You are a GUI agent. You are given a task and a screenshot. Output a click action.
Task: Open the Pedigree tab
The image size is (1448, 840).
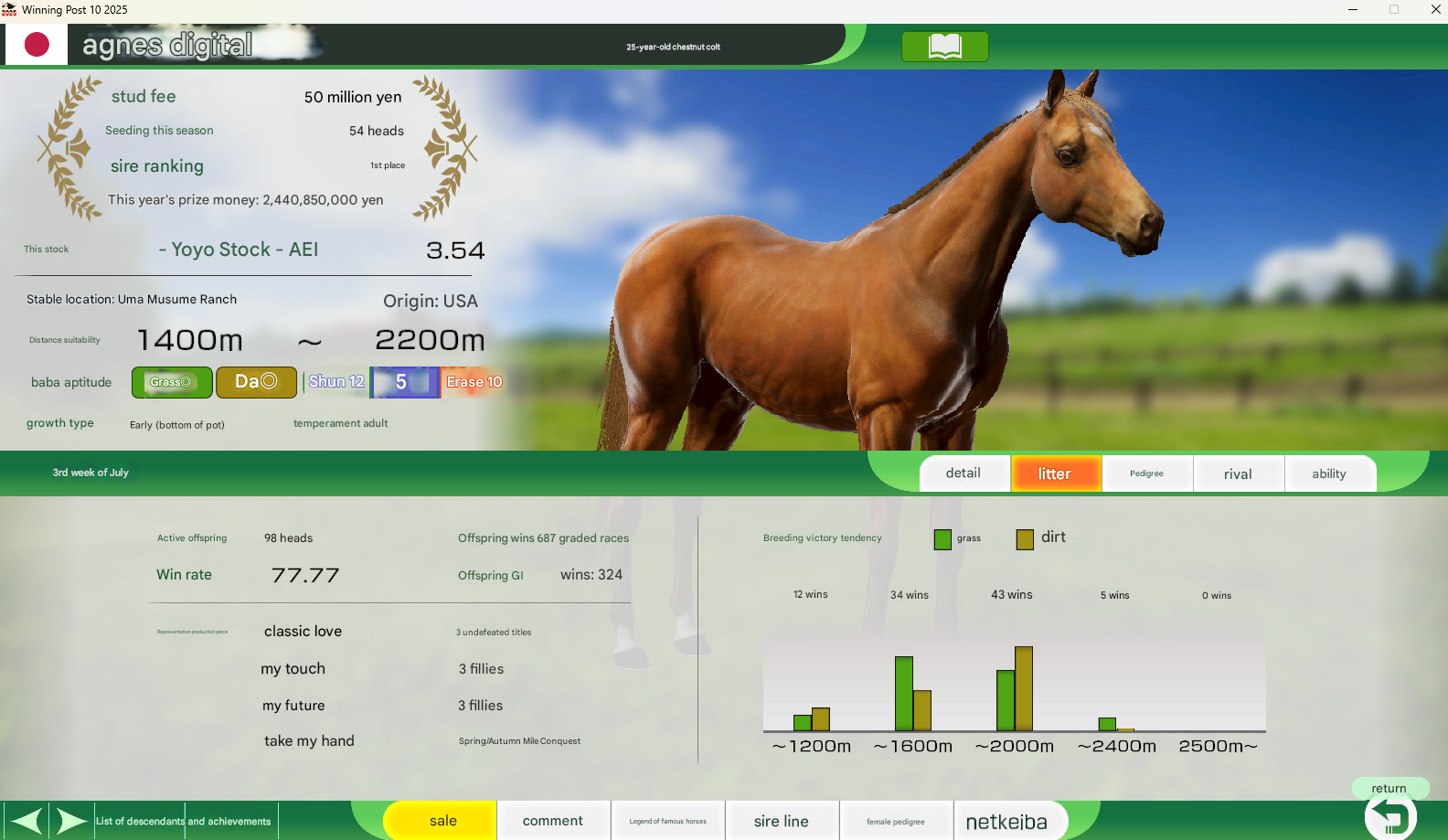pyautogui.click(x=1146, y=473)
